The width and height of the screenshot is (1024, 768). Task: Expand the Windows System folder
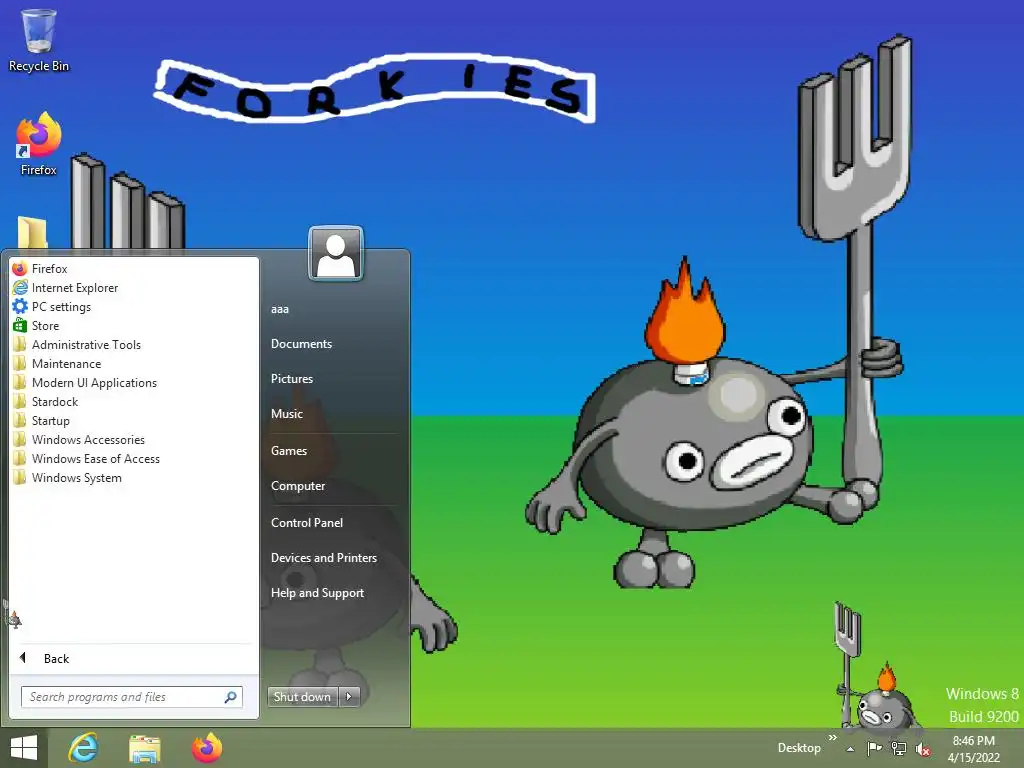(x=134, y=477)
